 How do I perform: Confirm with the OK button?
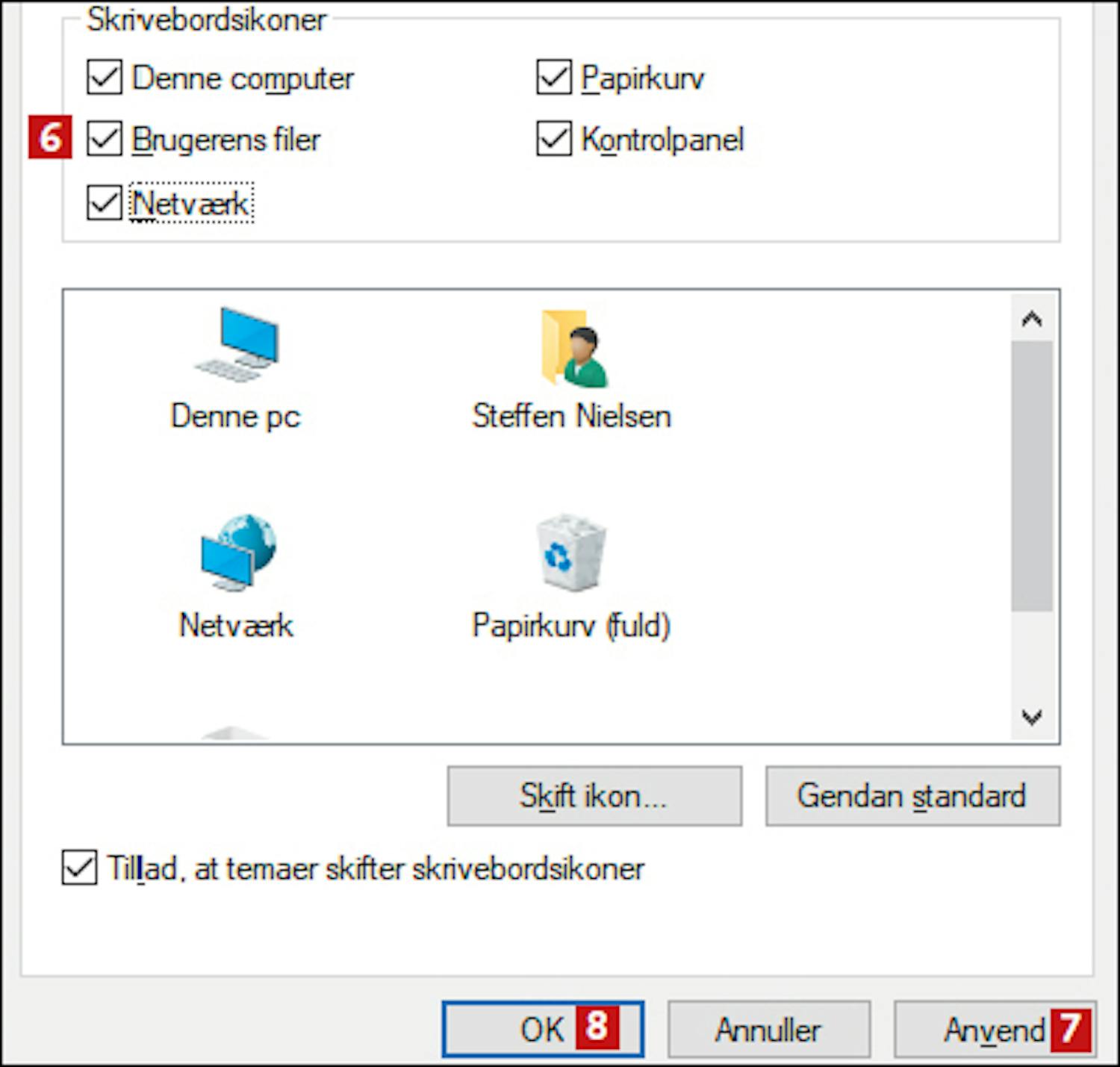click(543, 1030)
